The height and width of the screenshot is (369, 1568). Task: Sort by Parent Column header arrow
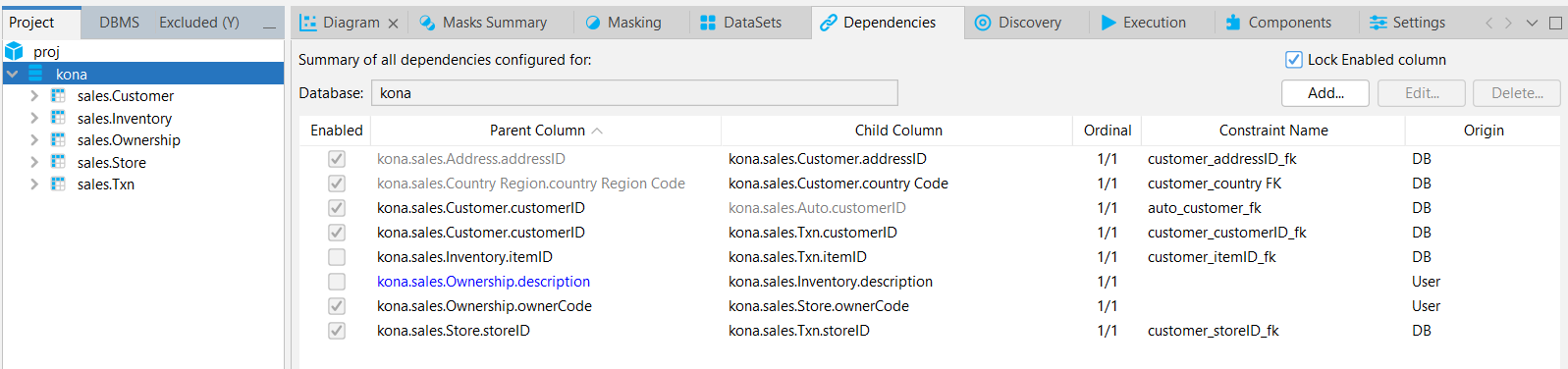pyautogui.click(x=597, y=131)
